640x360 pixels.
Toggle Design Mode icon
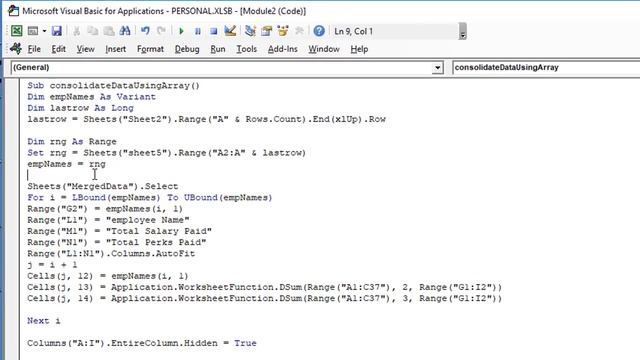point(230,31)
